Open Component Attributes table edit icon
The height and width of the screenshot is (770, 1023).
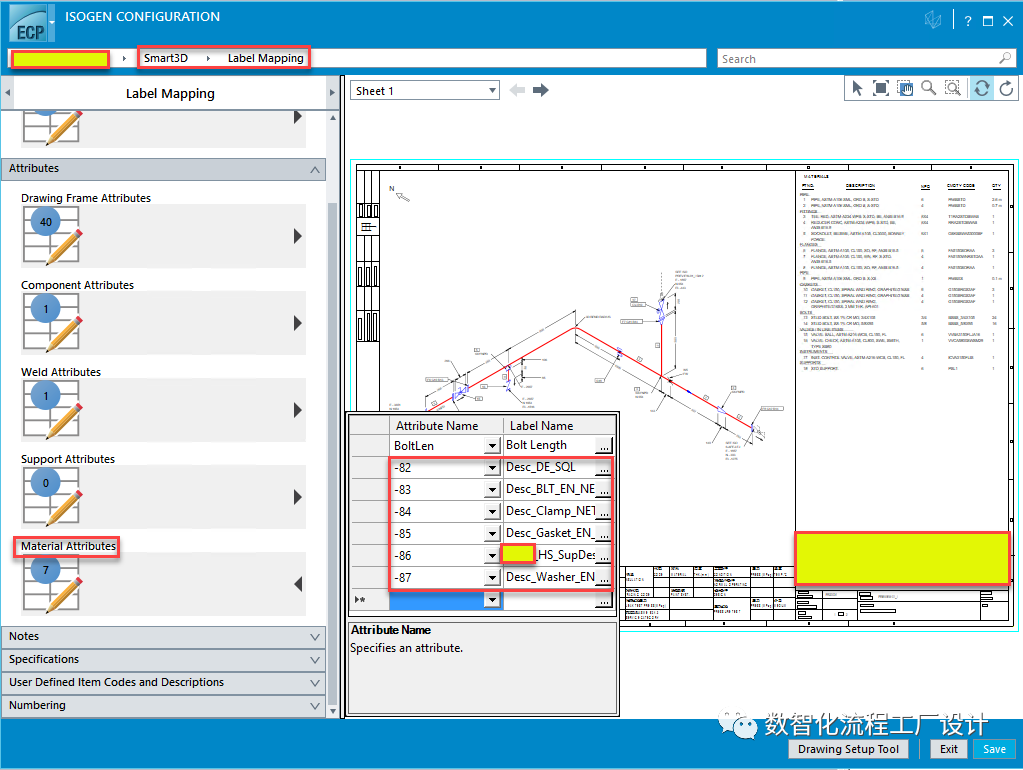[x=52, y=322]
